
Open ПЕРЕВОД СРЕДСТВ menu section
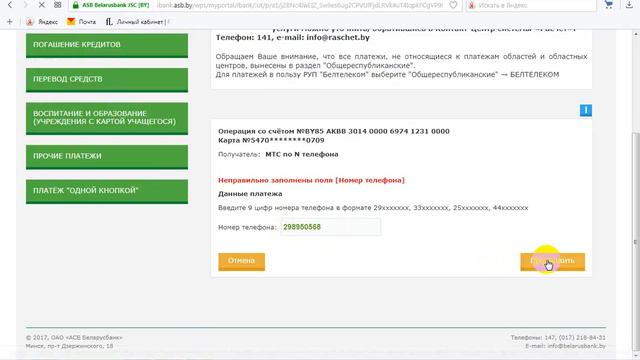pyautogui.click(x=107, y=80)
